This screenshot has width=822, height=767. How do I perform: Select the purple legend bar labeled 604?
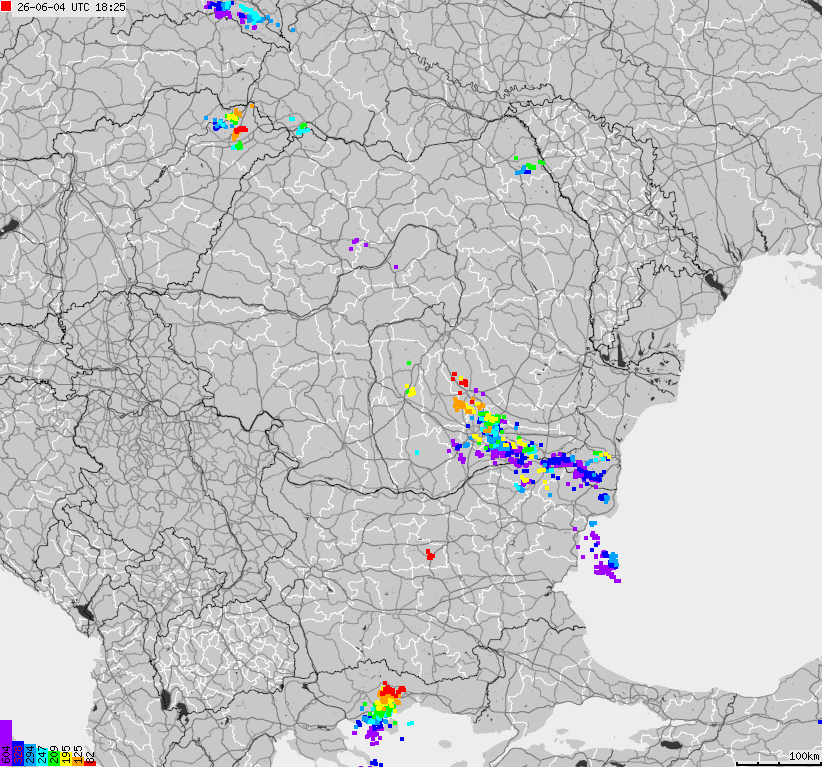click(6, 743)
